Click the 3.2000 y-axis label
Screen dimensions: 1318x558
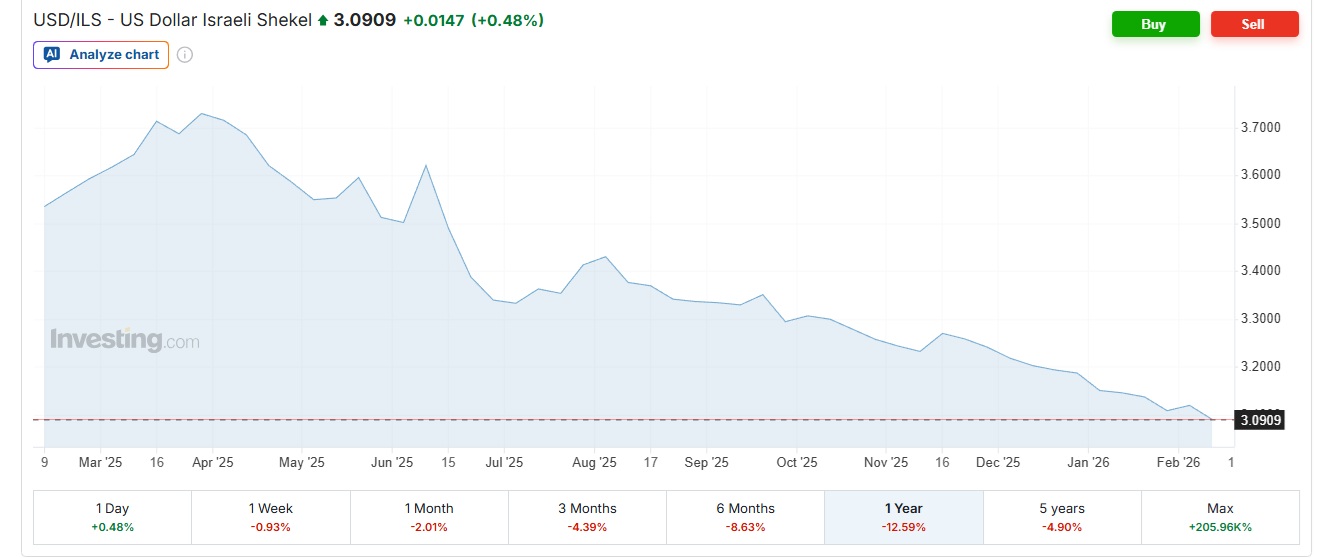pos(1261,366)
